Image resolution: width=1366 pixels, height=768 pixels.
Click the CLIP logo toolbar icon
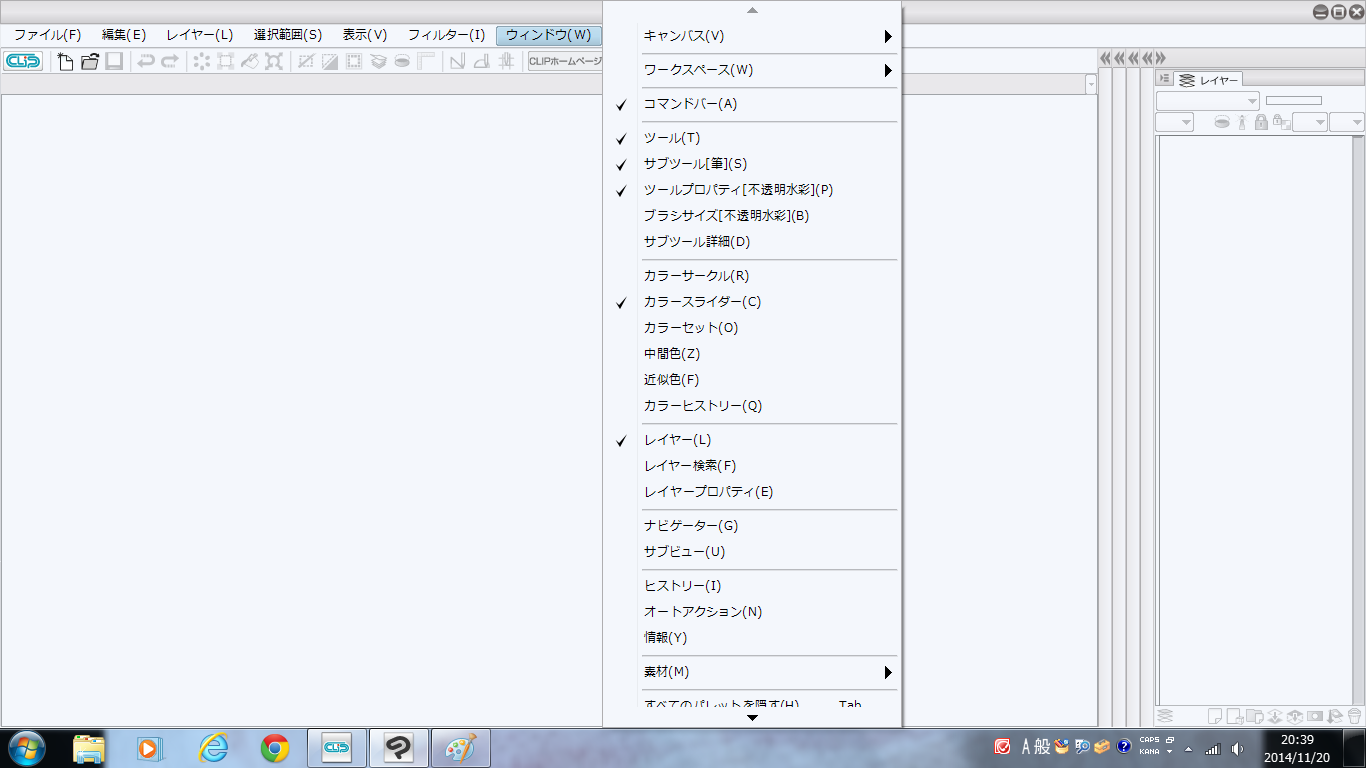coord(23,61)
